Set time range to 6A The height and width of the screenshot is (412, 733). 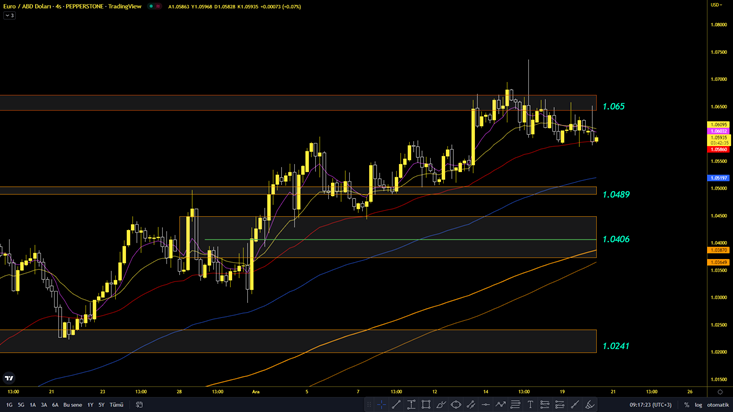click(x=55, y=405)
